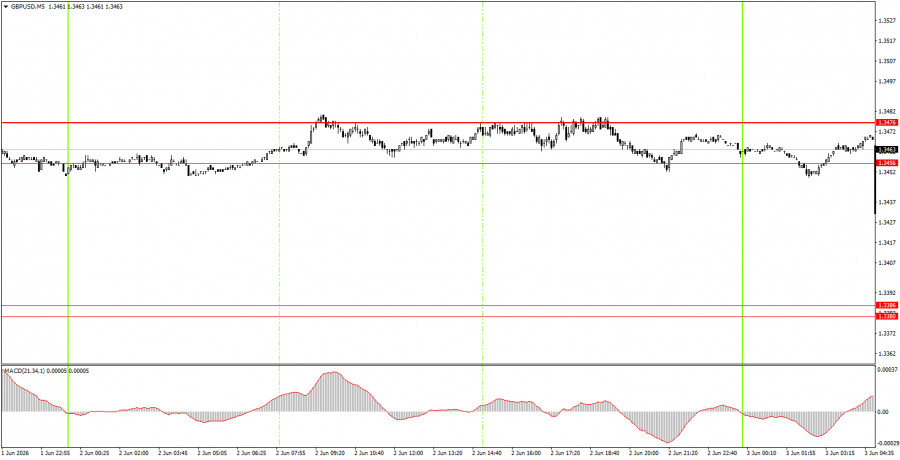Click the 2 Jun 00:25 time label

[x=94, y=453]
